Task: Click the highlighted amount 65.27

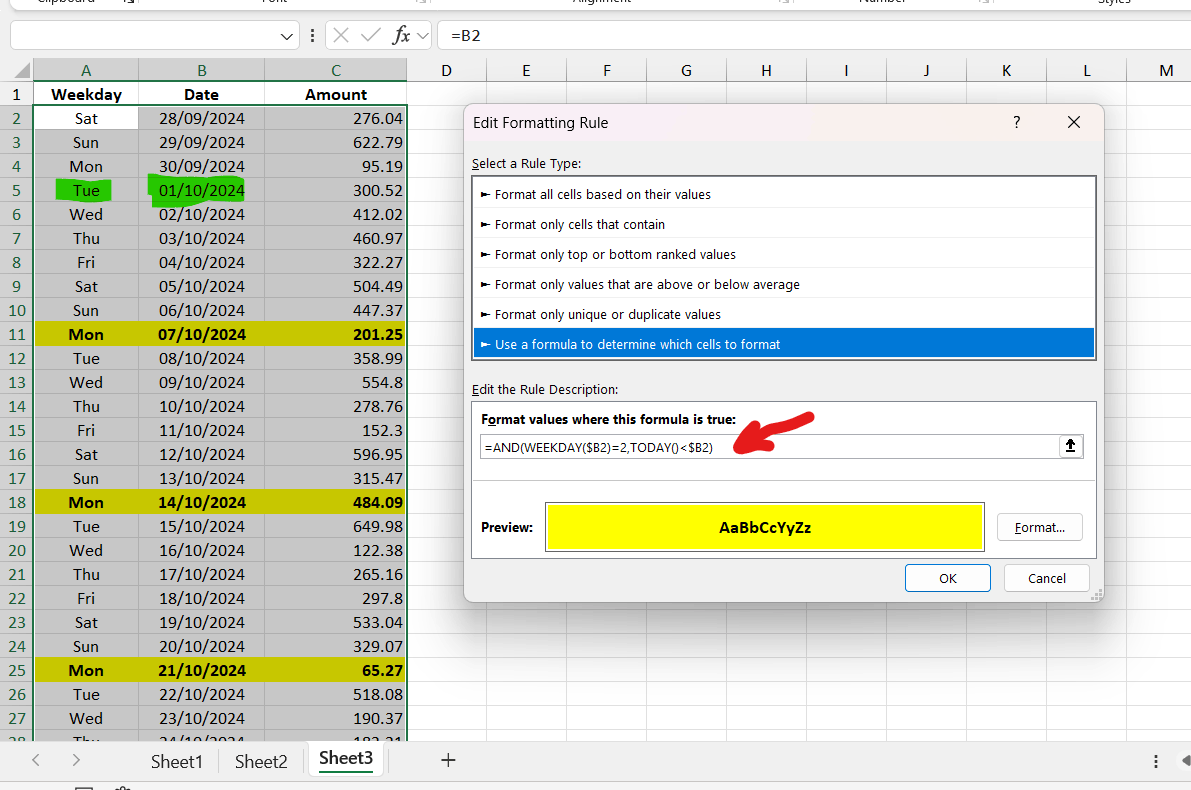Action: pyautogui.click(x=336, y=671)
